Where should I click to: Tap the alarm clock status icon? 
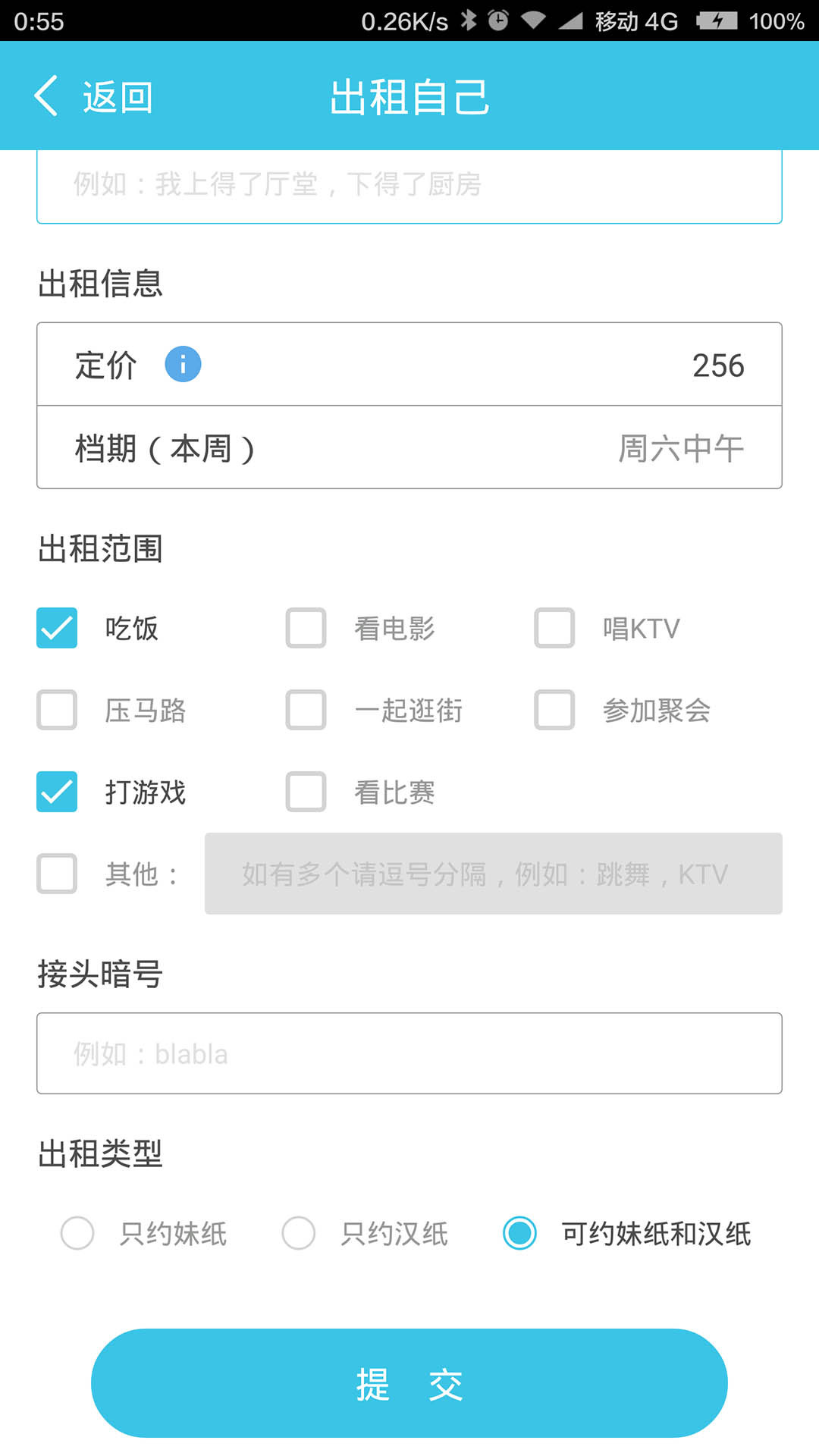tap(498, 20)
